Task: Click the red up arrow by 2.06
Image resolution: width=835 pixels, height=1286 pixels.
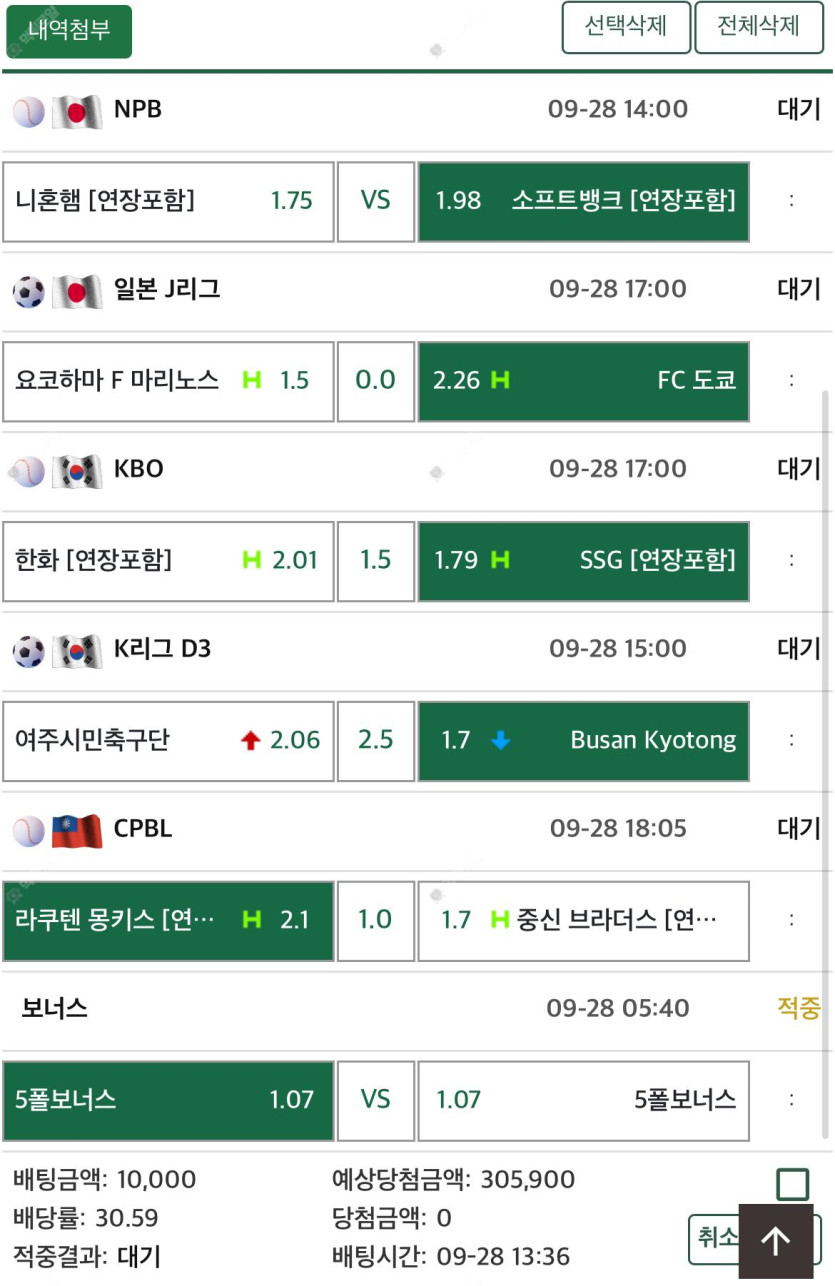Action: pyautogui.click(x=251, y=741)
